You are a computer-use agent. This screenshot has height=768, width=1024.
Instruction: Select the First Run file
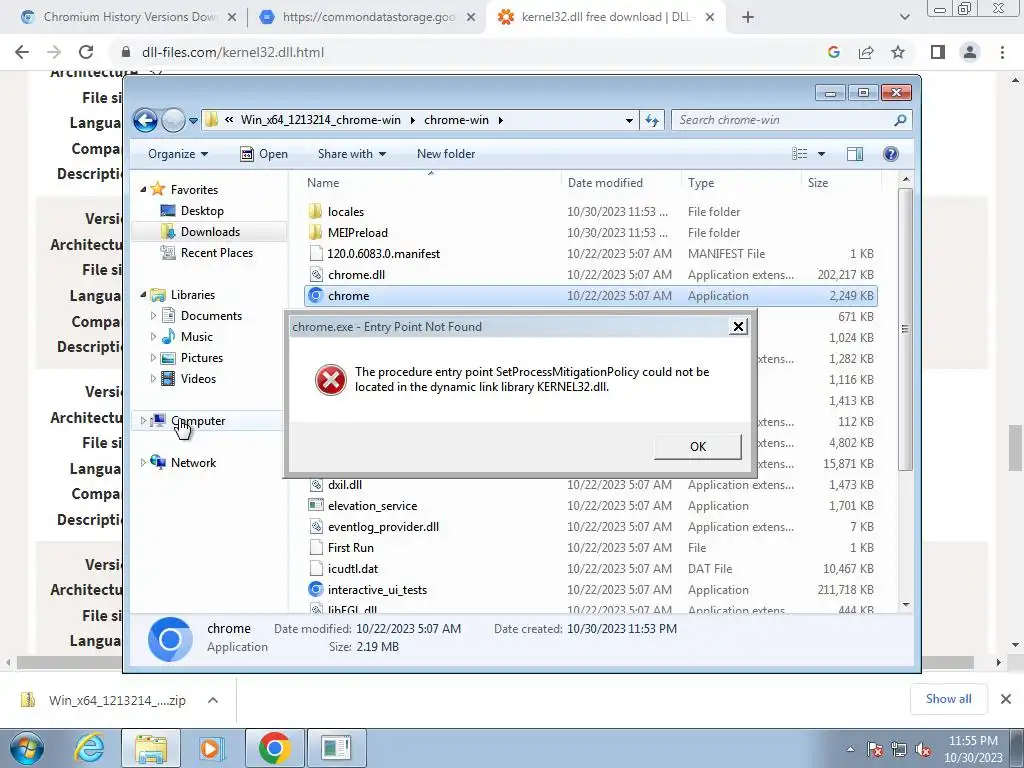pyautogui.click(x=351, y=548)
